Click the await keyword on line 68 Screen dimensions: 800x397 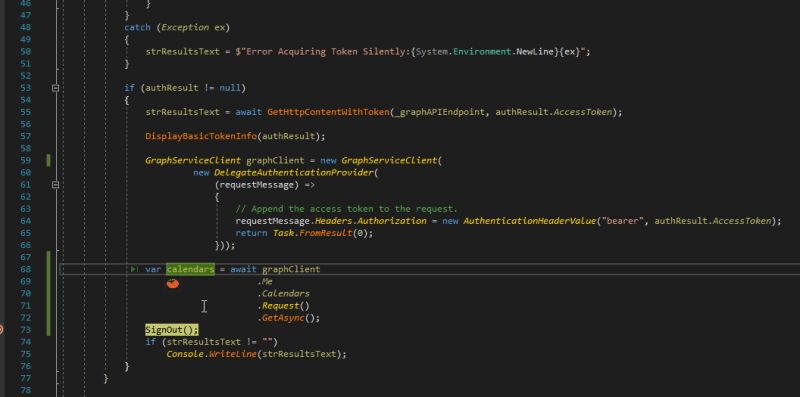[x=243, y=269]
